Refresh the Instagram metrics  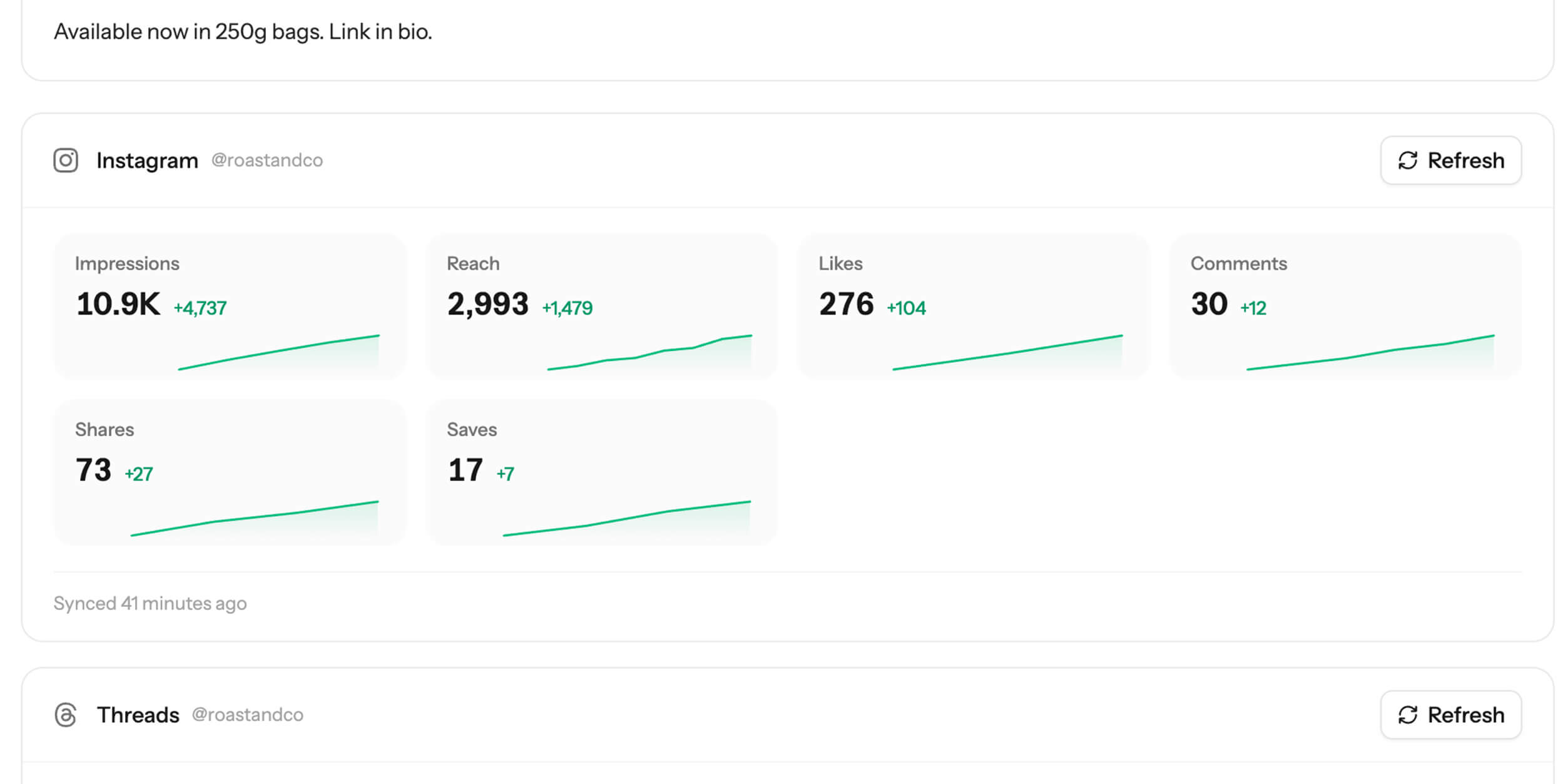click(x=1450, y=160)
